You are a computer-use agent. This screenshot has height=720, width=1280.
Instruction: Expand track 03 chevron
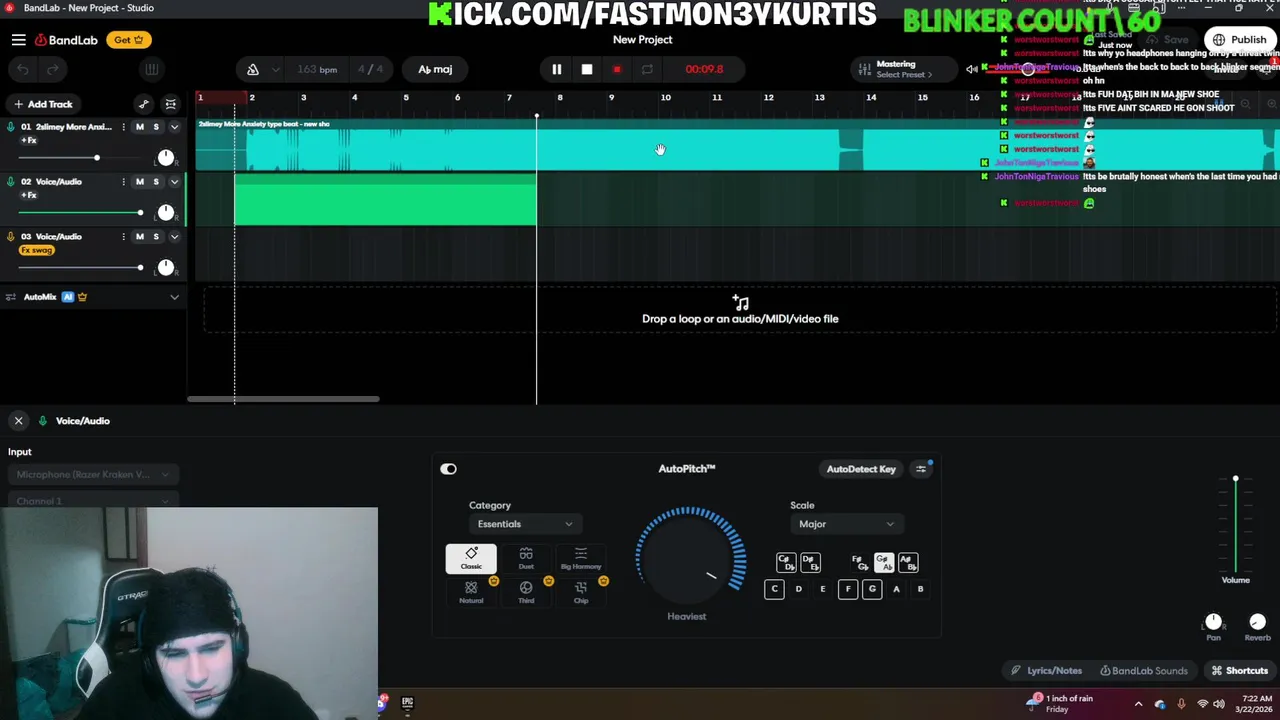click(174, 237)
